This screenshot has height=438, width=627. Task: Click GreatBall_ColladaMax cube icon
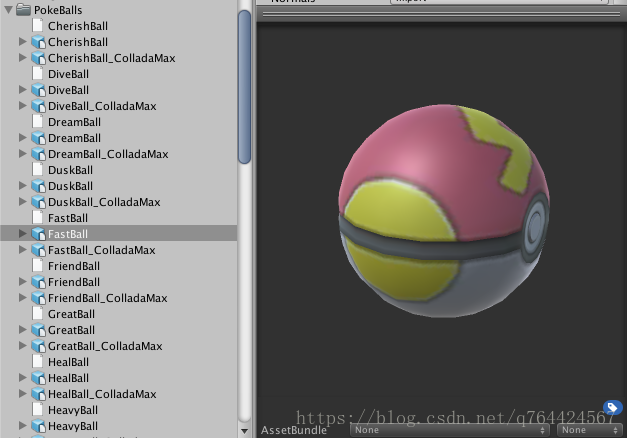(x=38, y=346)
